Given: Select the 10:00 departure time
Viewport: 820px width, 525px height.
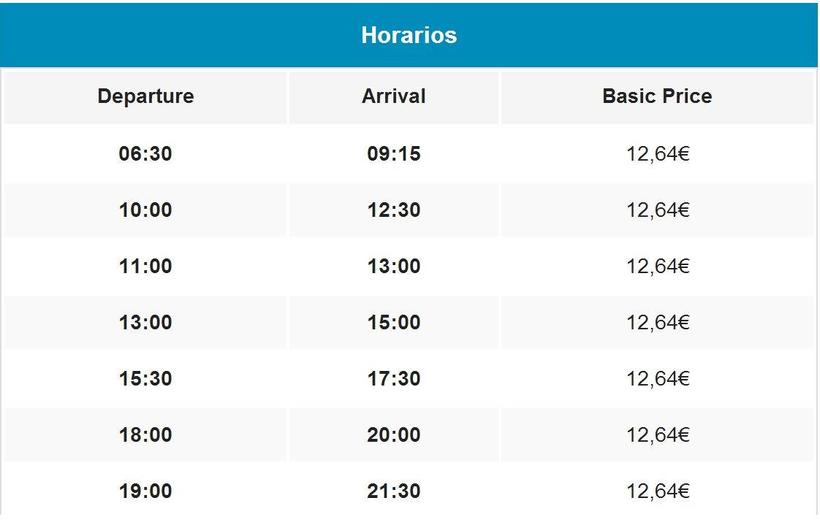Looking at the screenshot, I should [x=145, y=210].
